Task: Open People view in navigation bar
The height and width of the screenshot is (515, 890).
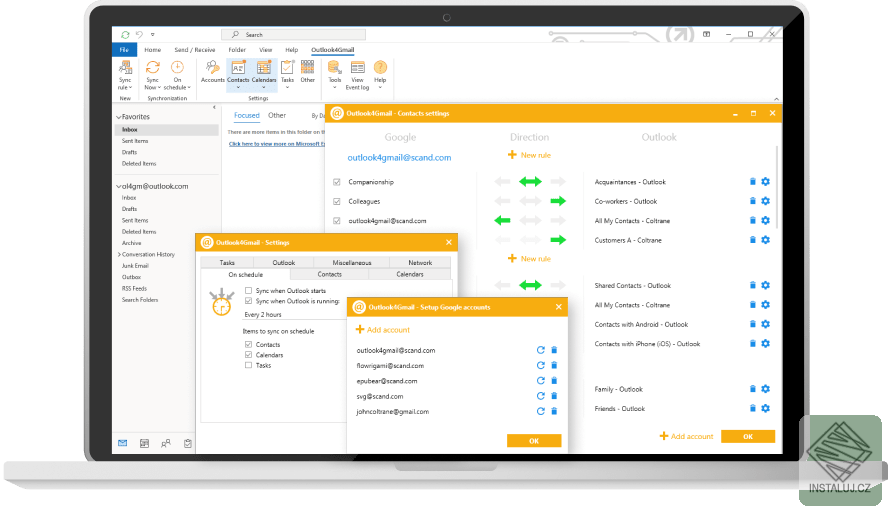Action: click(x=166, y=443)
